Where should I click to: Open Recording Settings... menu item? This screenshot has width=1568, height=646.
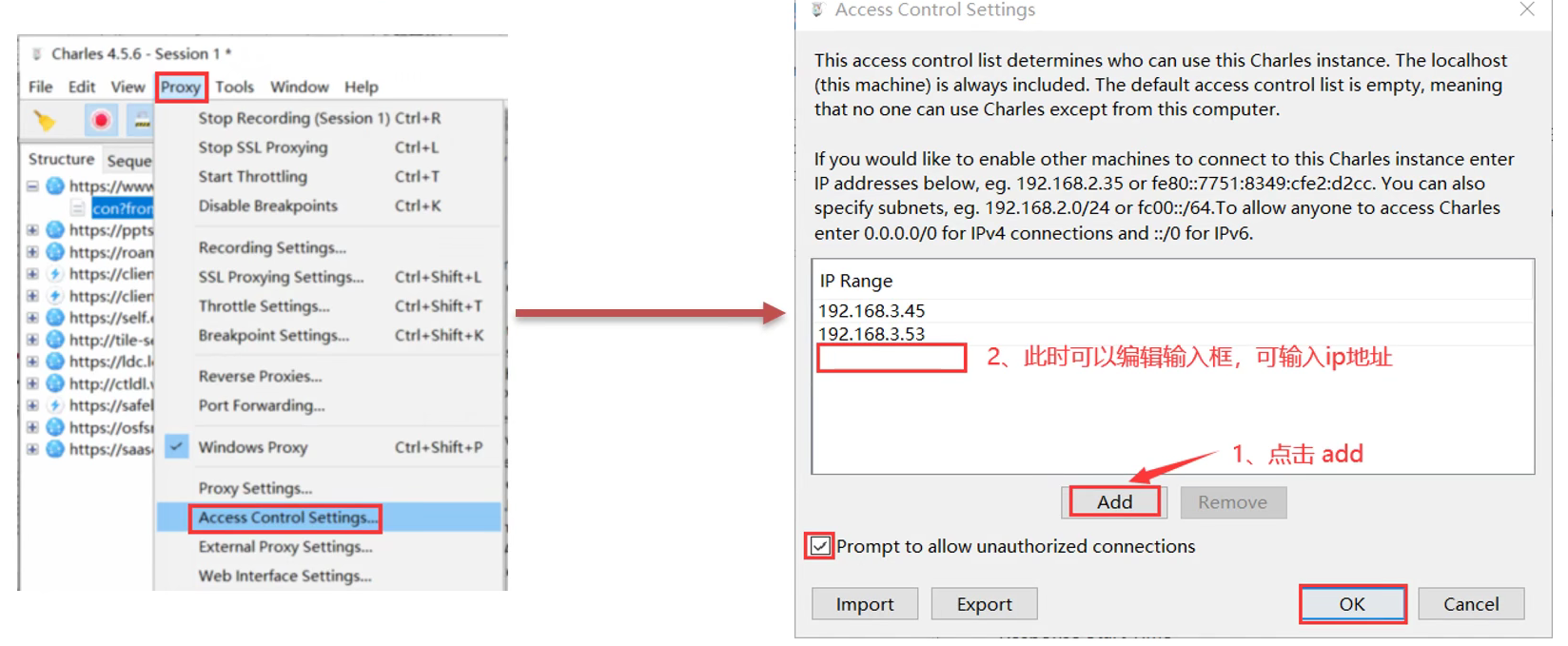tap(329, 247)
